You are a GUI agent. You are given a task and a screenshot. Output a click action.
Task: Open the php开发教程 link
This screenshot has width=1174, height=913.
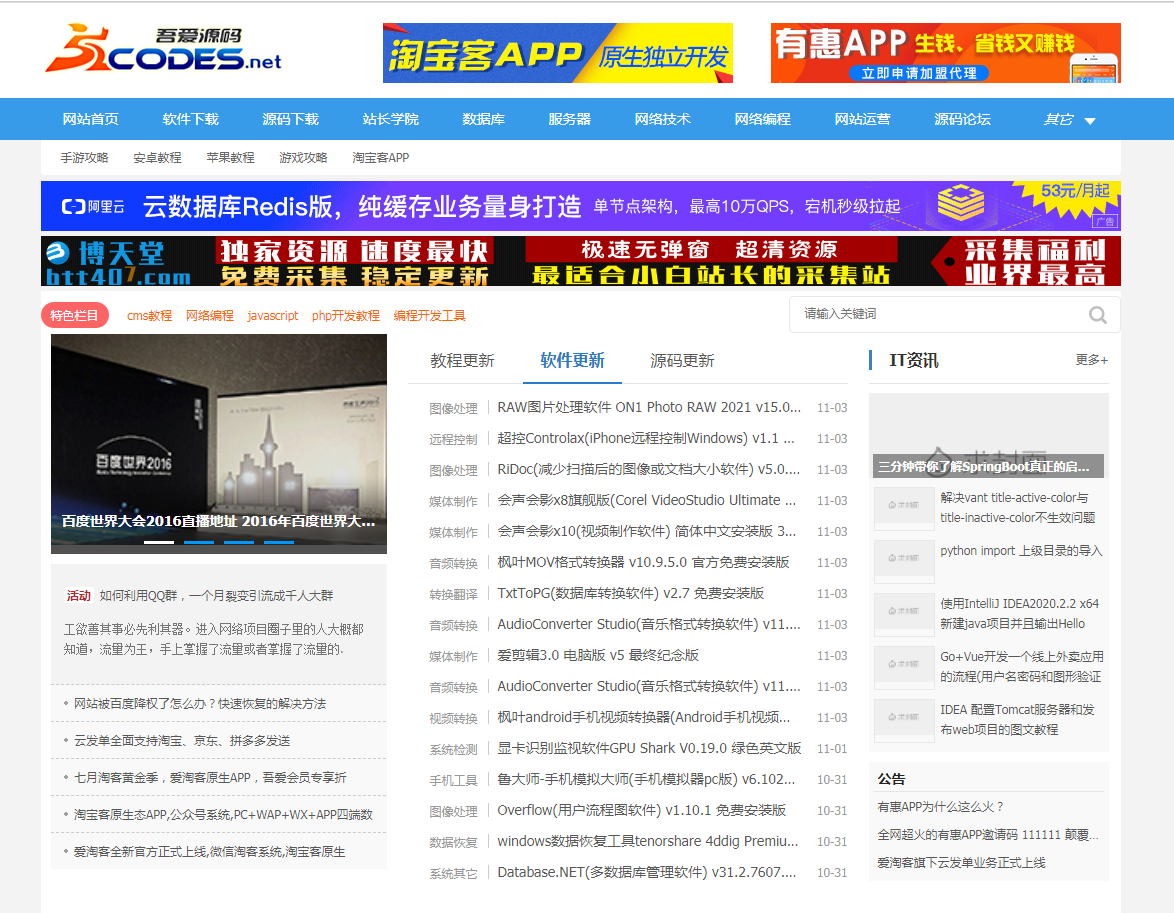click(345, 316)
